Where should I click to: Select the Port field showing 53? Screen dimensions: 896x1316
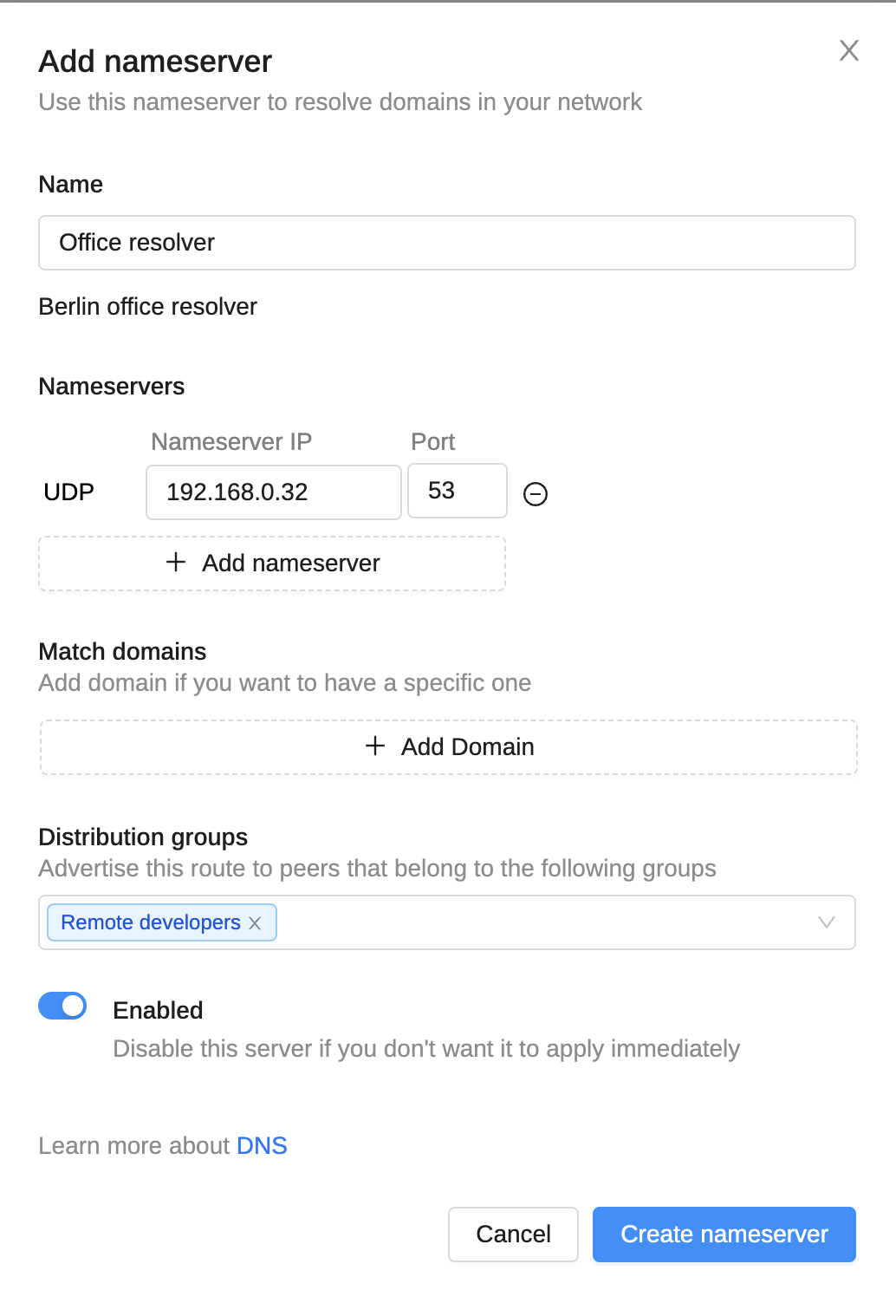coord(457,491)
